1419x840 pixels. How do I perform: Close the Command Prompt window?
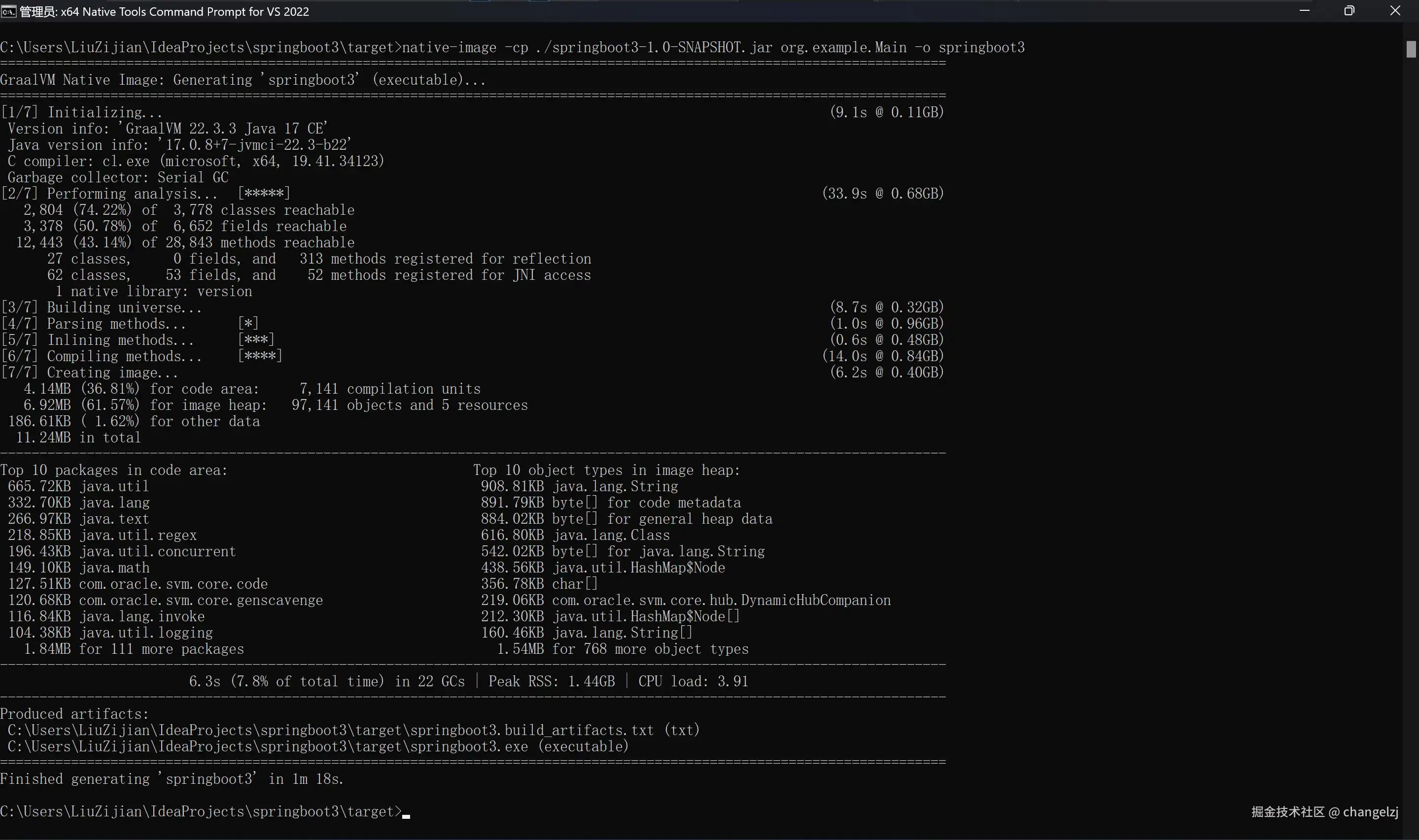tap(1395, 11)
